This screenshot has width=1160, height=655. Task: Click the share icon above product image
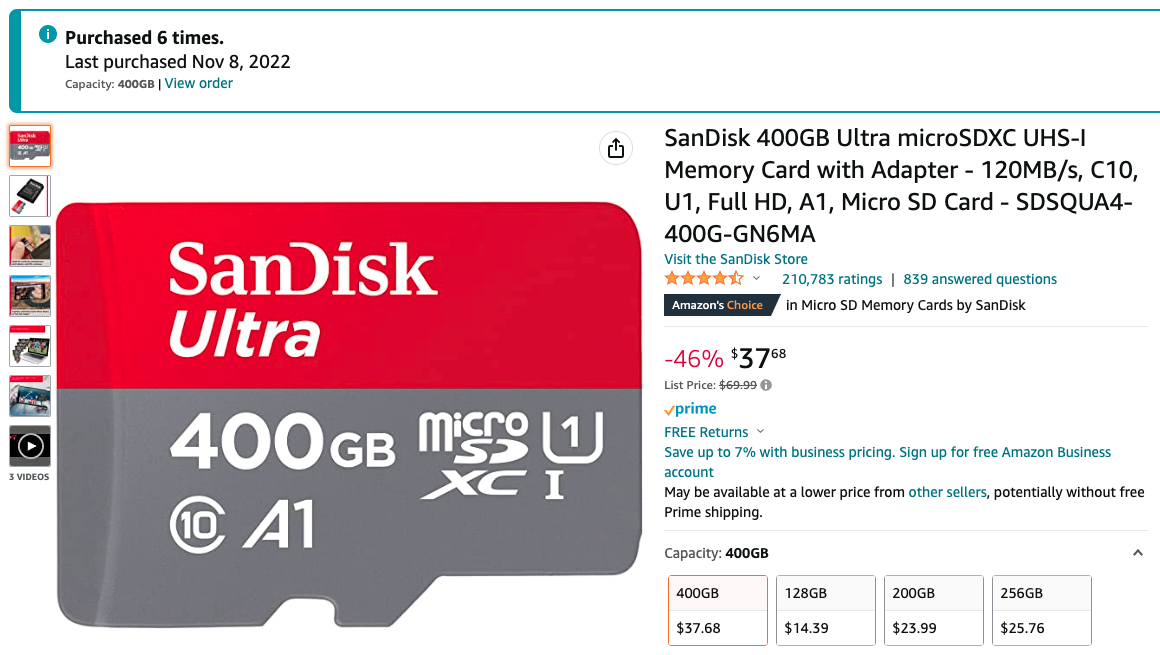click(x=616, y=149)
